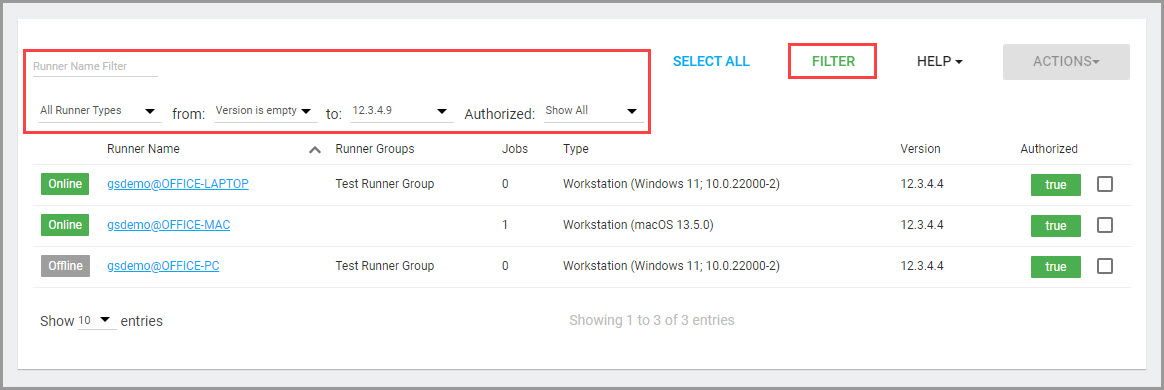Click 'Workstation (macOS 13.5.0)' type cell
Viewport: 1164px width, 390px height.
click(638, 224)
